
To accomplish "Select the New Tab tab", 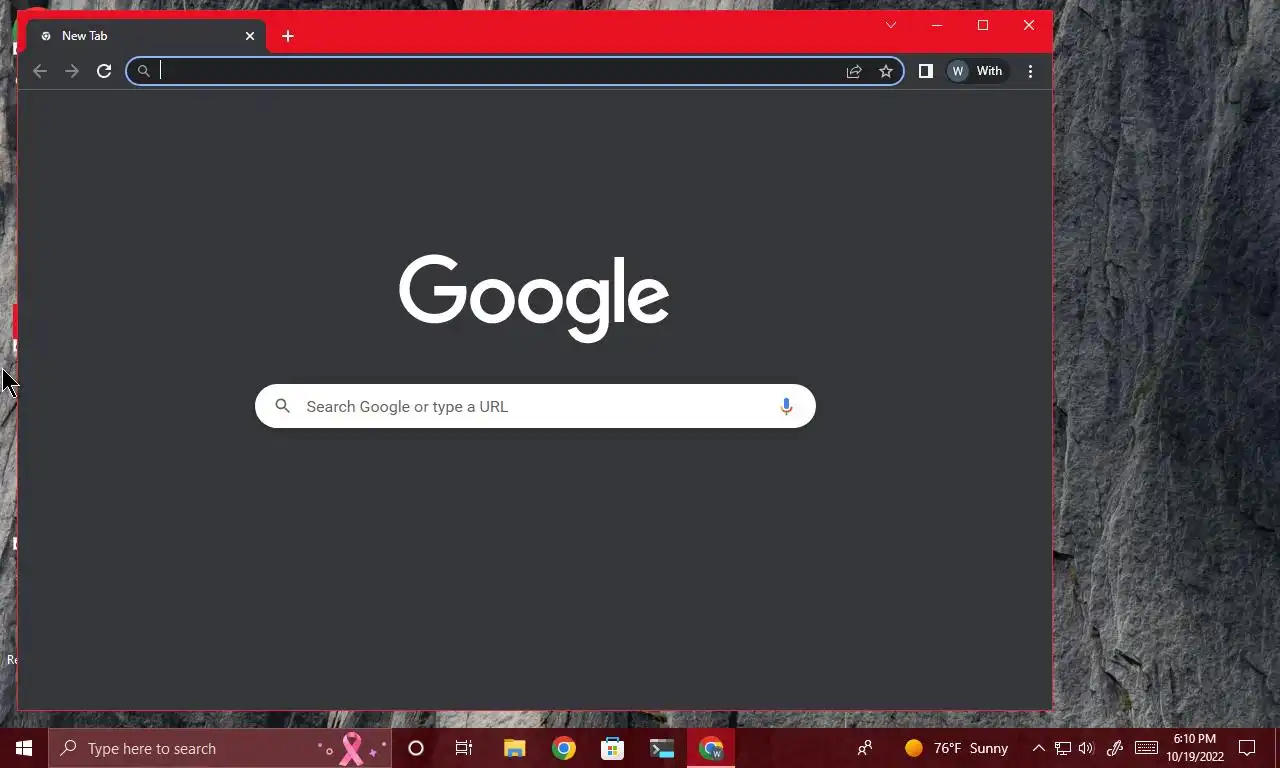I will [x=145, y=36].
